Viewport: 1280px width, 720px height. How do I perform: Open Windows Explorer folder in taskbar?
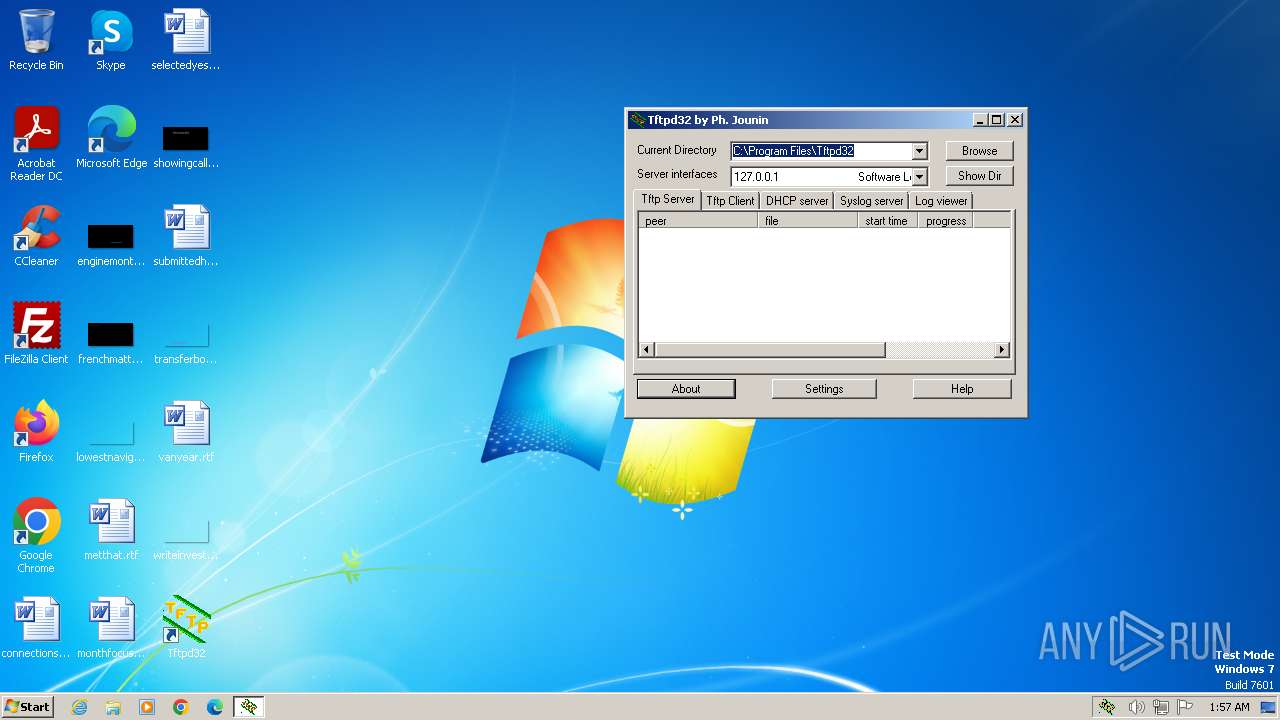[x=113, y=707]
